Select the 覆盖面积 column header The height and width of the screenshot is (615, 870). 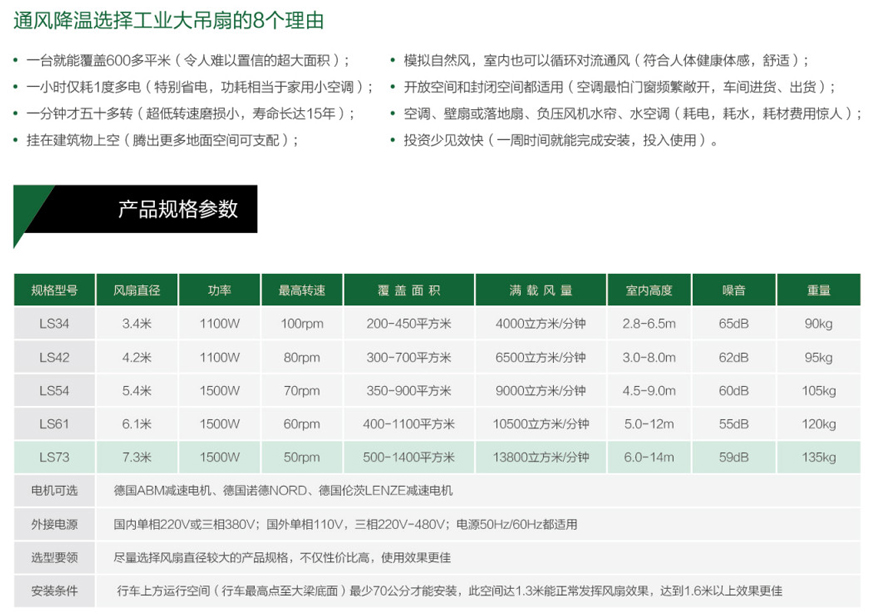point(409,290)
